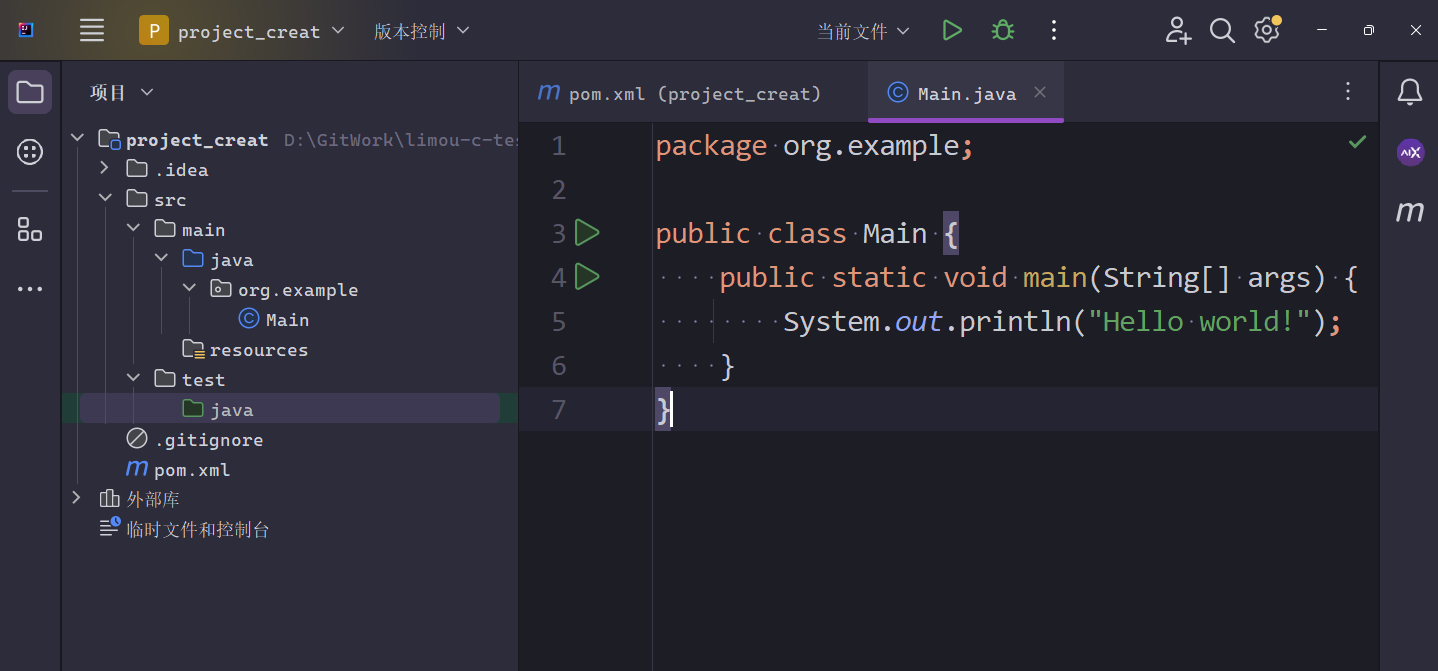Close the Main.java tab
The width and height of the screenshot is (1438, 671).
click(x=1040, y=92)
